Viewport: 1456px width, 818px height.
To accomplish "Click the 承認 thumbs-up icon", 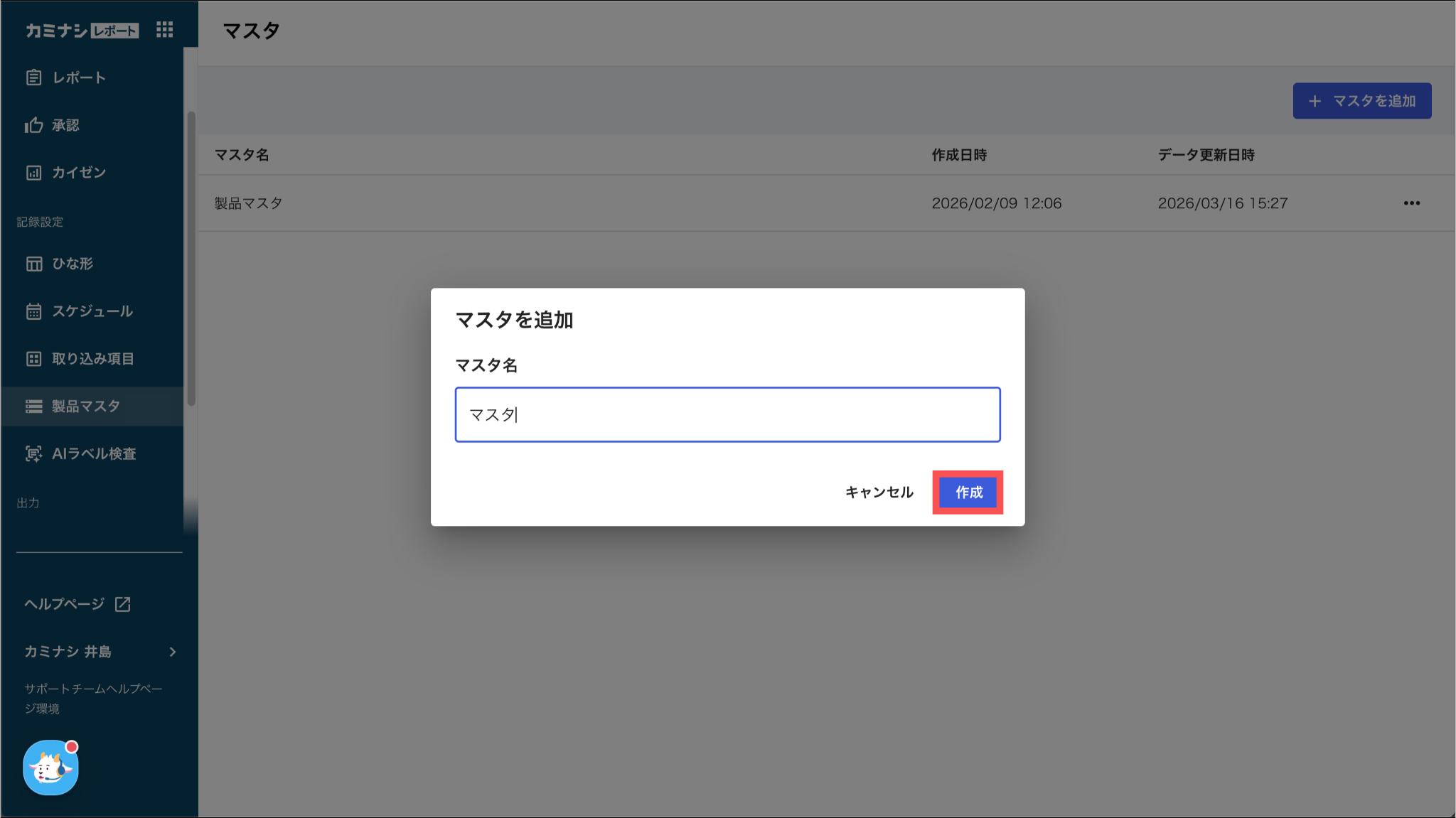I will pyautogui.click(x=33, y=125).
